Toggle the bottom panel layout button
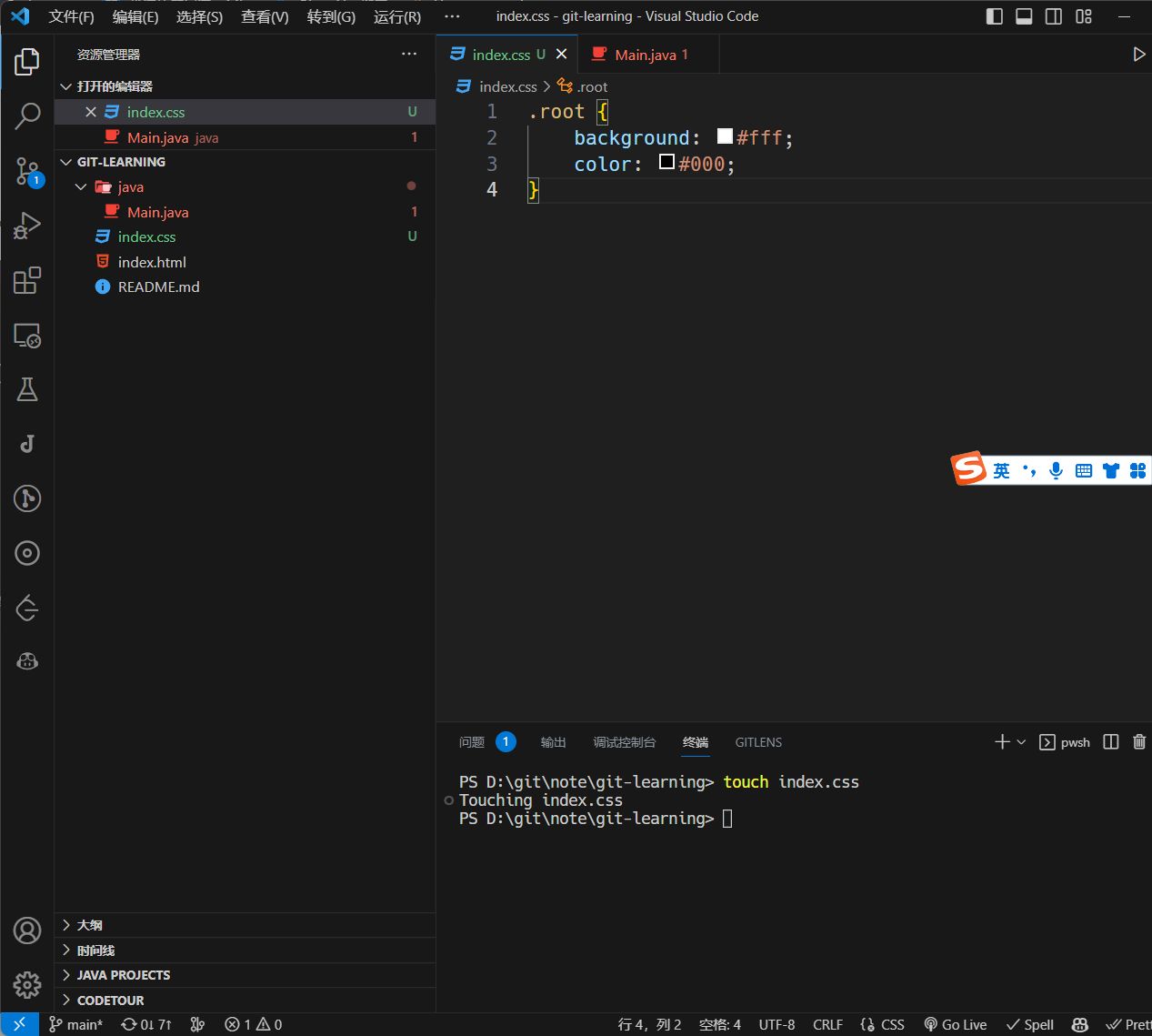 coord(1024,16)
